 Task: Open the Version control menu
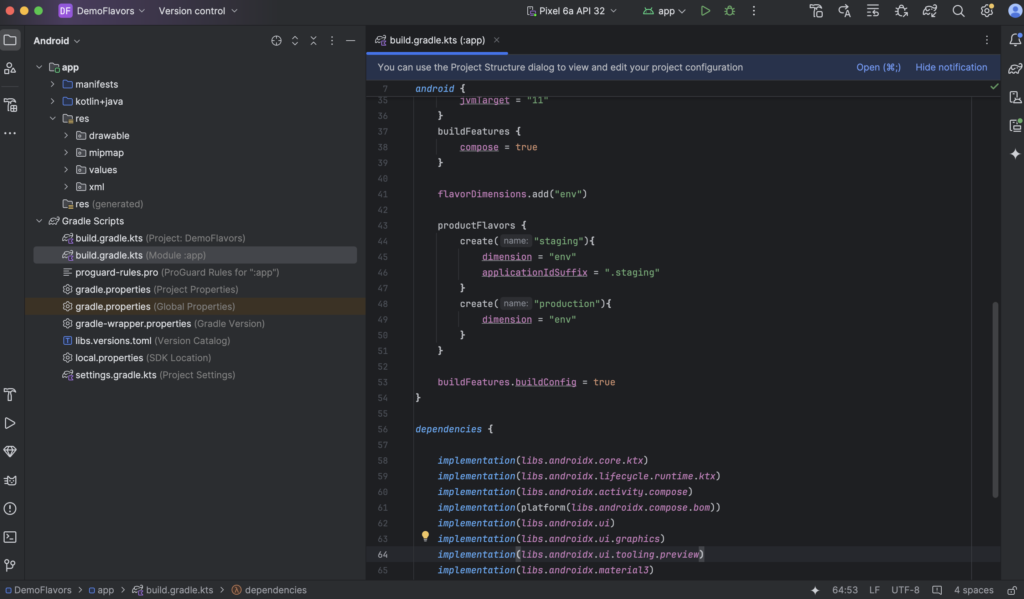(x=198, y=11)
